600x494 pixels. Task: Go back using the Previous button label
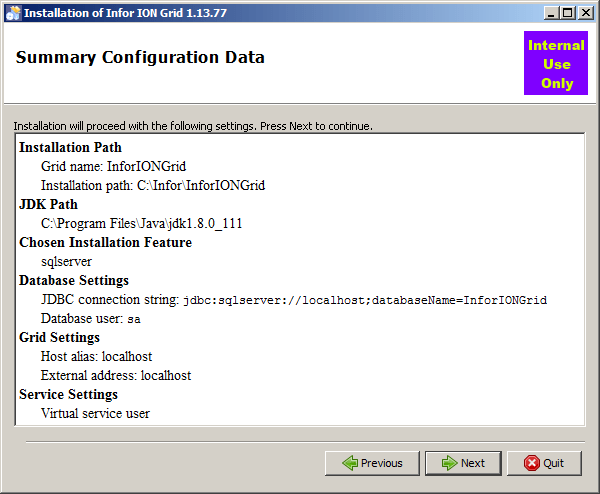pyautogui.click(x=381, y=463)
